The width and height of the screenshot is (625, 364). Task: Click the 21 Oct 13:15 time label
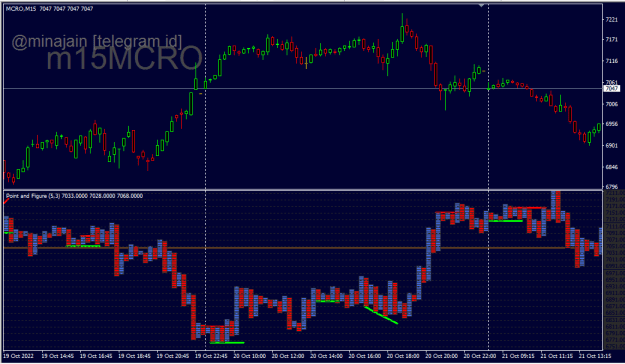[x=595, y=356]
